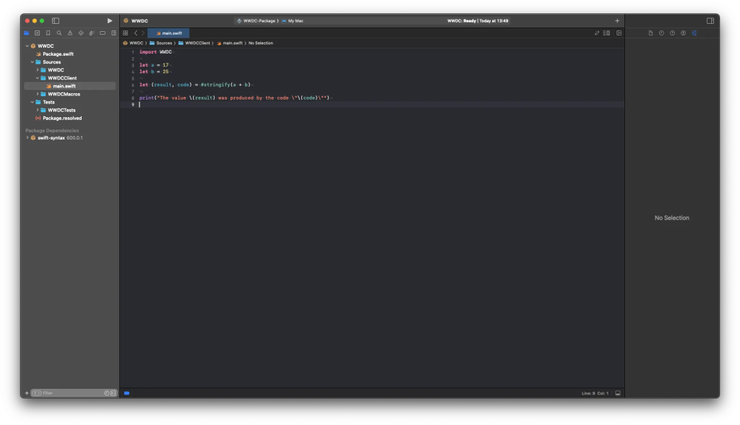Go back with the editor back arrow
The width and height of the screenshot is (740, 425).
coord(136,33)
